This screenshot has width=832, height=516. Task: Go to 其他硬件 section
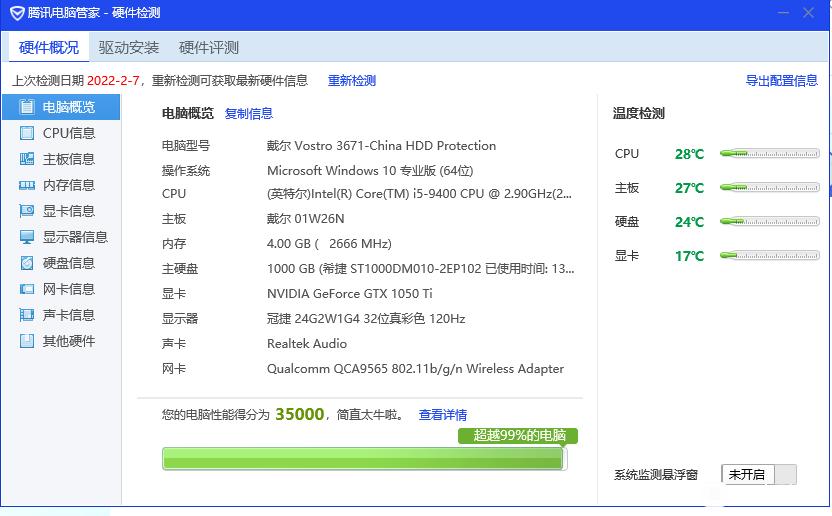(x=61, y=341)
